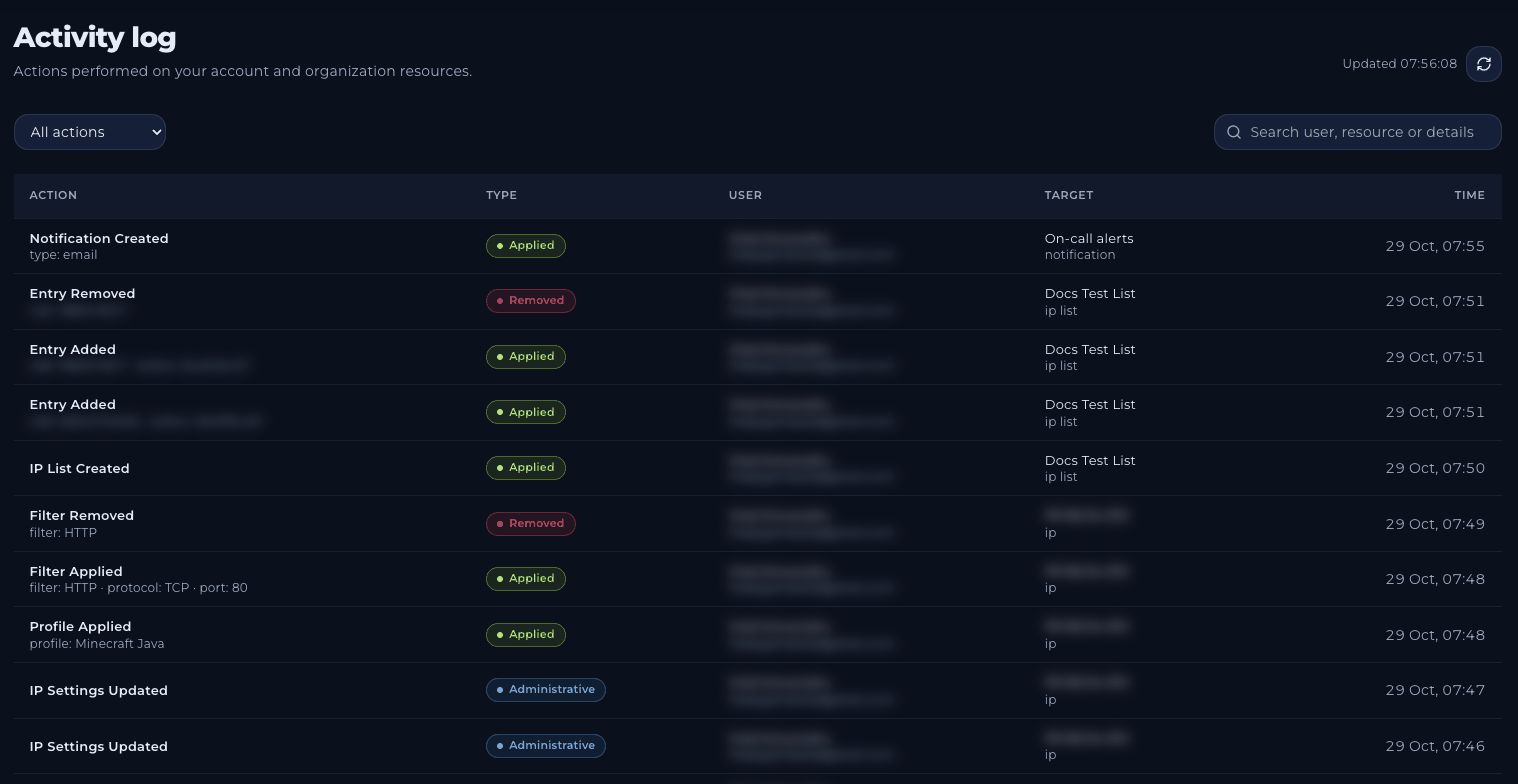Refresh the activity log with the reload icon
The width and height of the screenshot is (1518, 784).
[1484, 64]
